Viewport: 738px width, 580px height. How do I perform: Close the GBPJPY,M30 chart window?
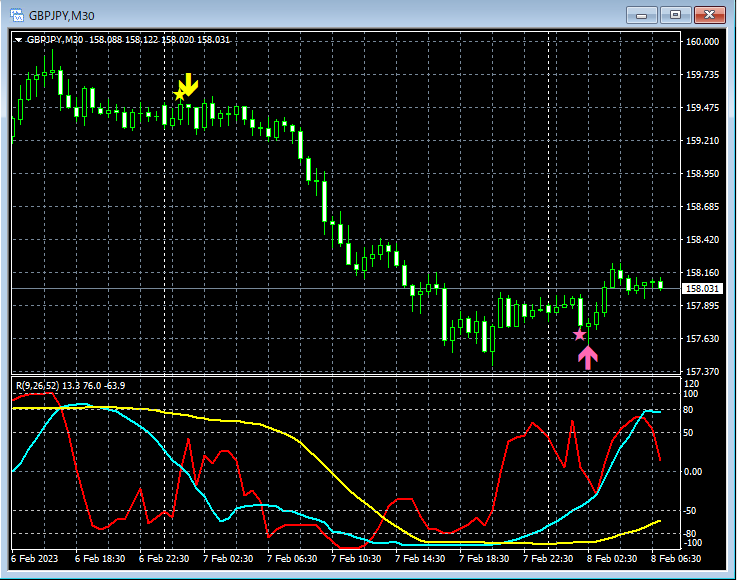709,15
